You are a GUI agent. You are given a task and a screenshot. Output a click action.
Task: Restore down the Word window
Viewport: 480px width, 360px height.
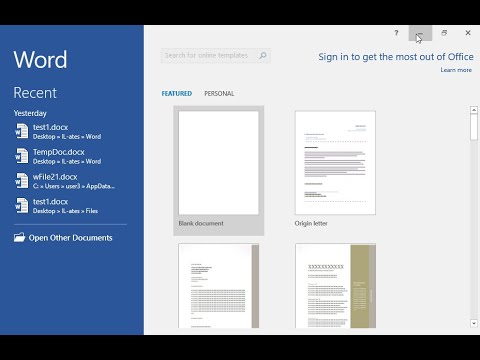point(444,33)
